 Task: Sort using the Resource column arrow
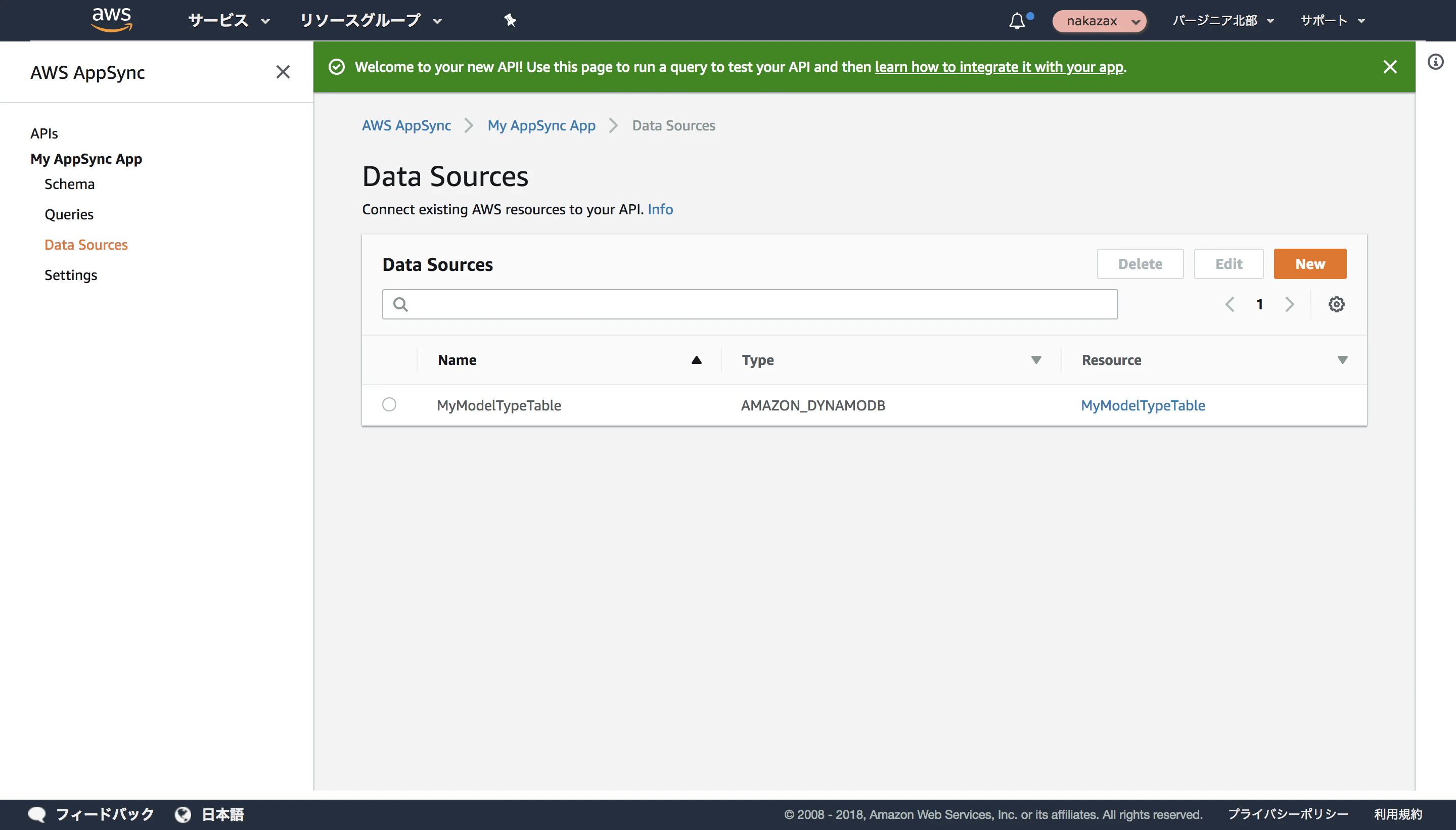pyautogui.click(x=1343, y=360)
